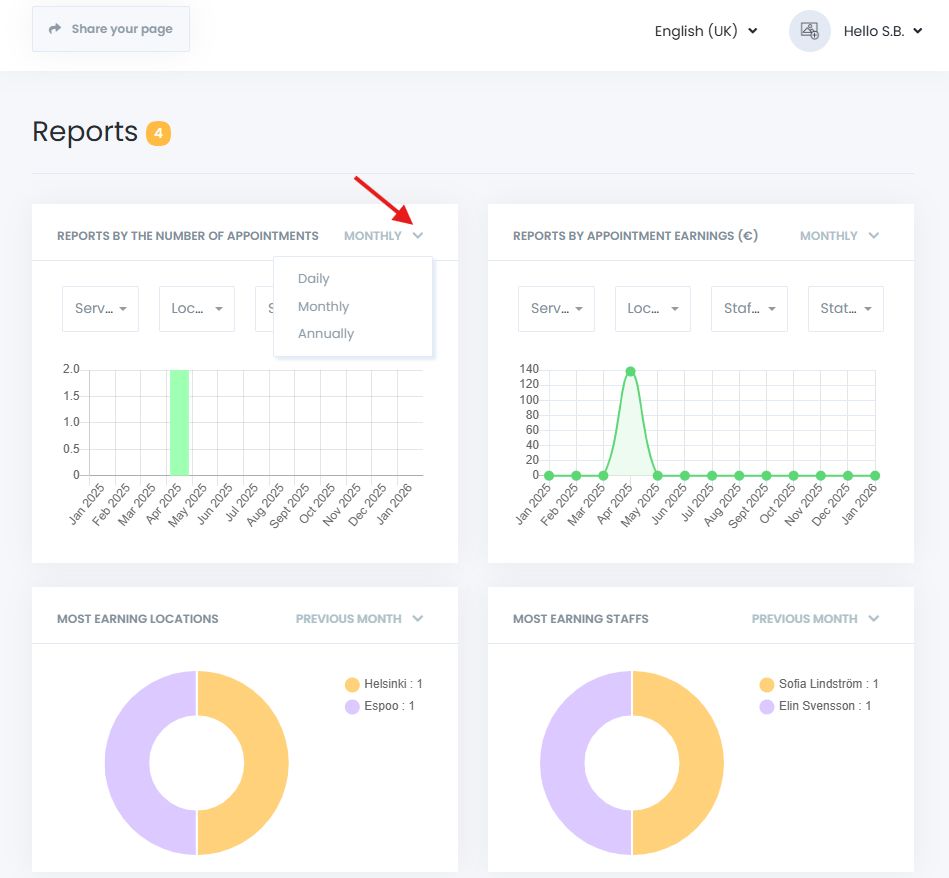949x878 pixels.
Task: Open the English (UK) language dropdown
Action: [x=706, y=31]
